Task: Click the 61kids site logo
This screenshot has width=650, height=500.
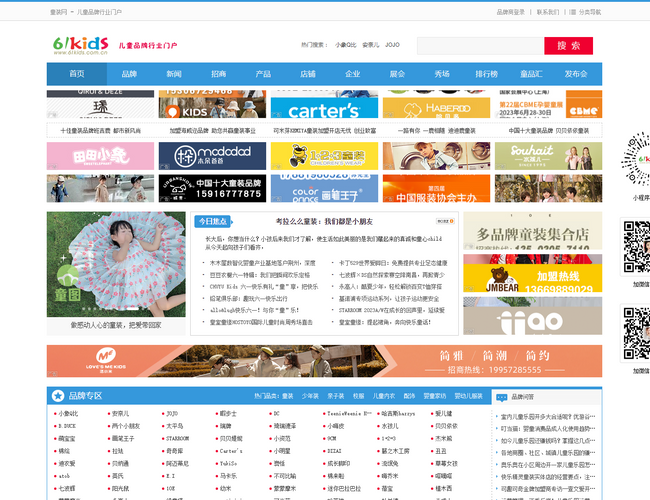Action: 80,45
